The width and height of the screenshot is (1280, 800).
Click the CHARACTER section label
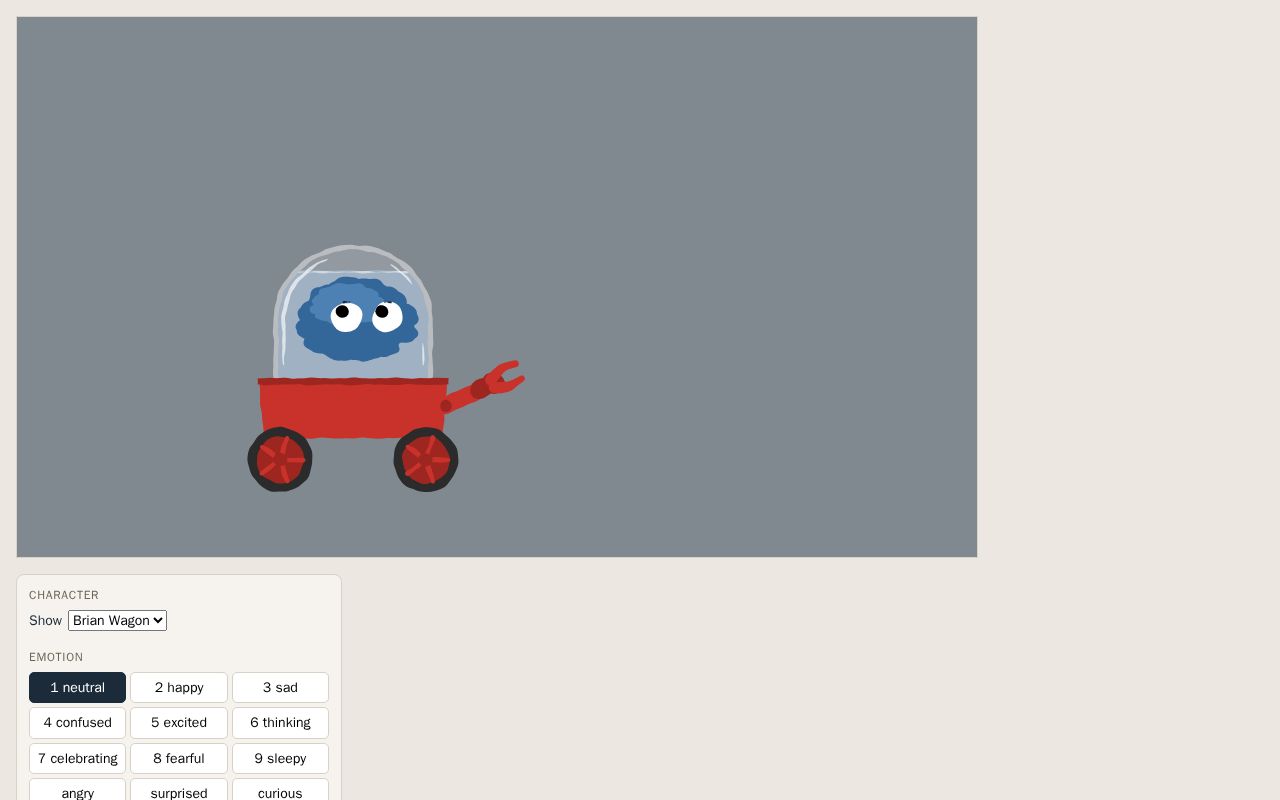(64, 595)
